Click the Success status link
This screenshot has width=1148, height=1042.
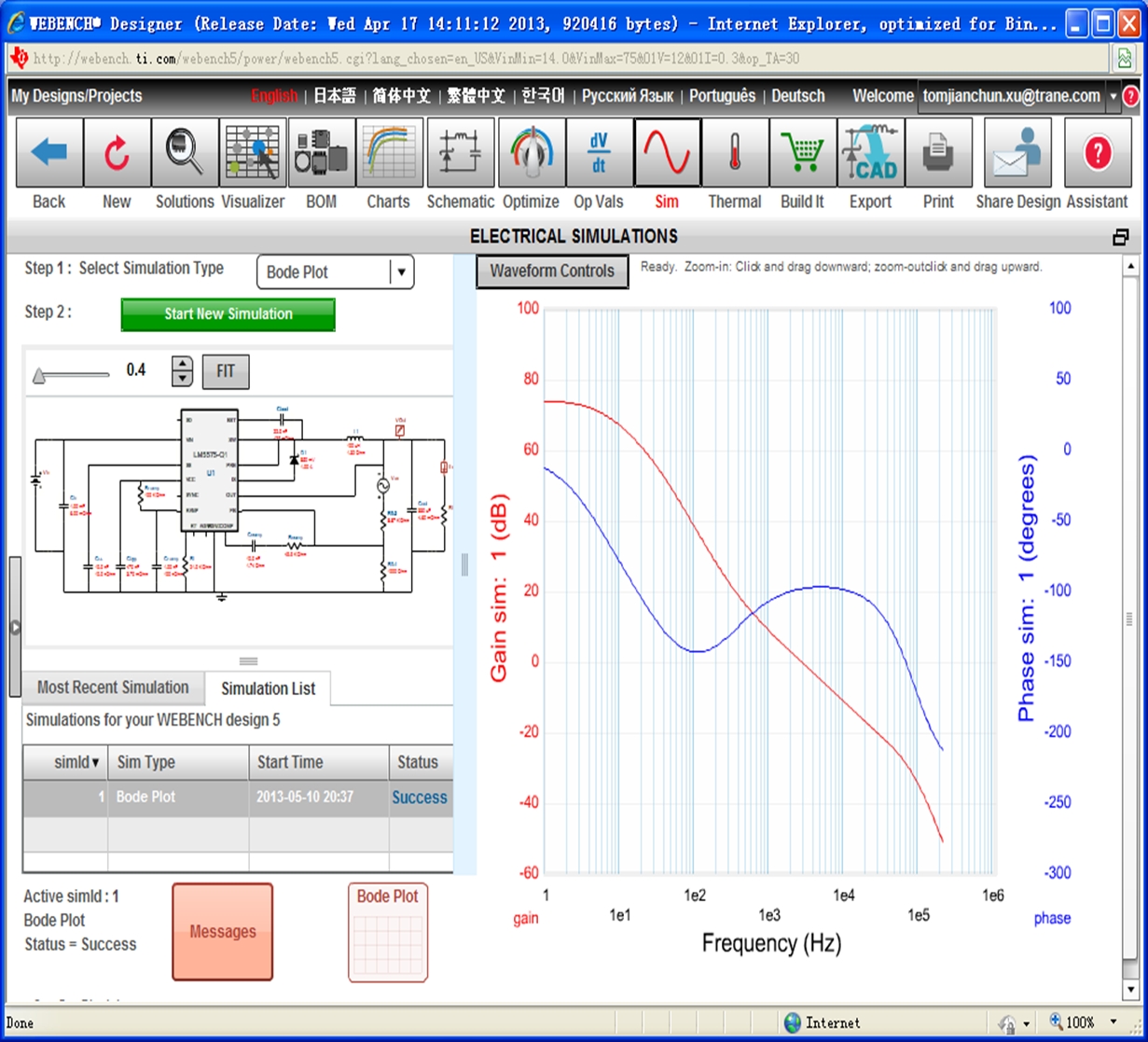pos(420,798)
